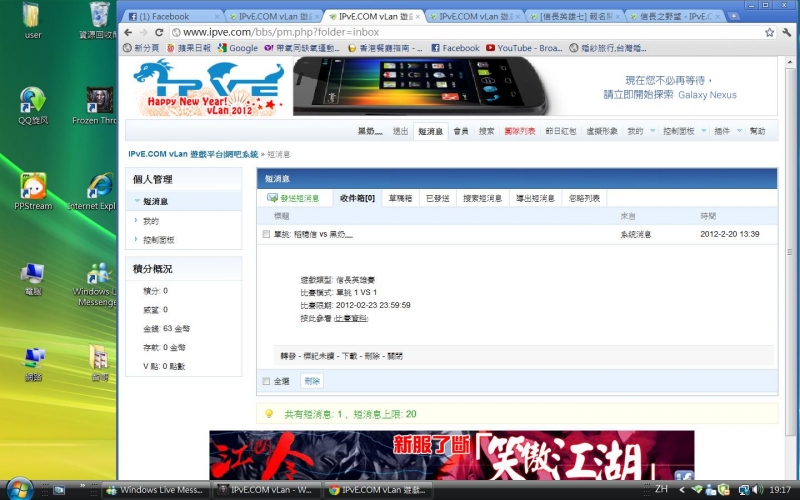Open the 導出短消息 tab

535,198
